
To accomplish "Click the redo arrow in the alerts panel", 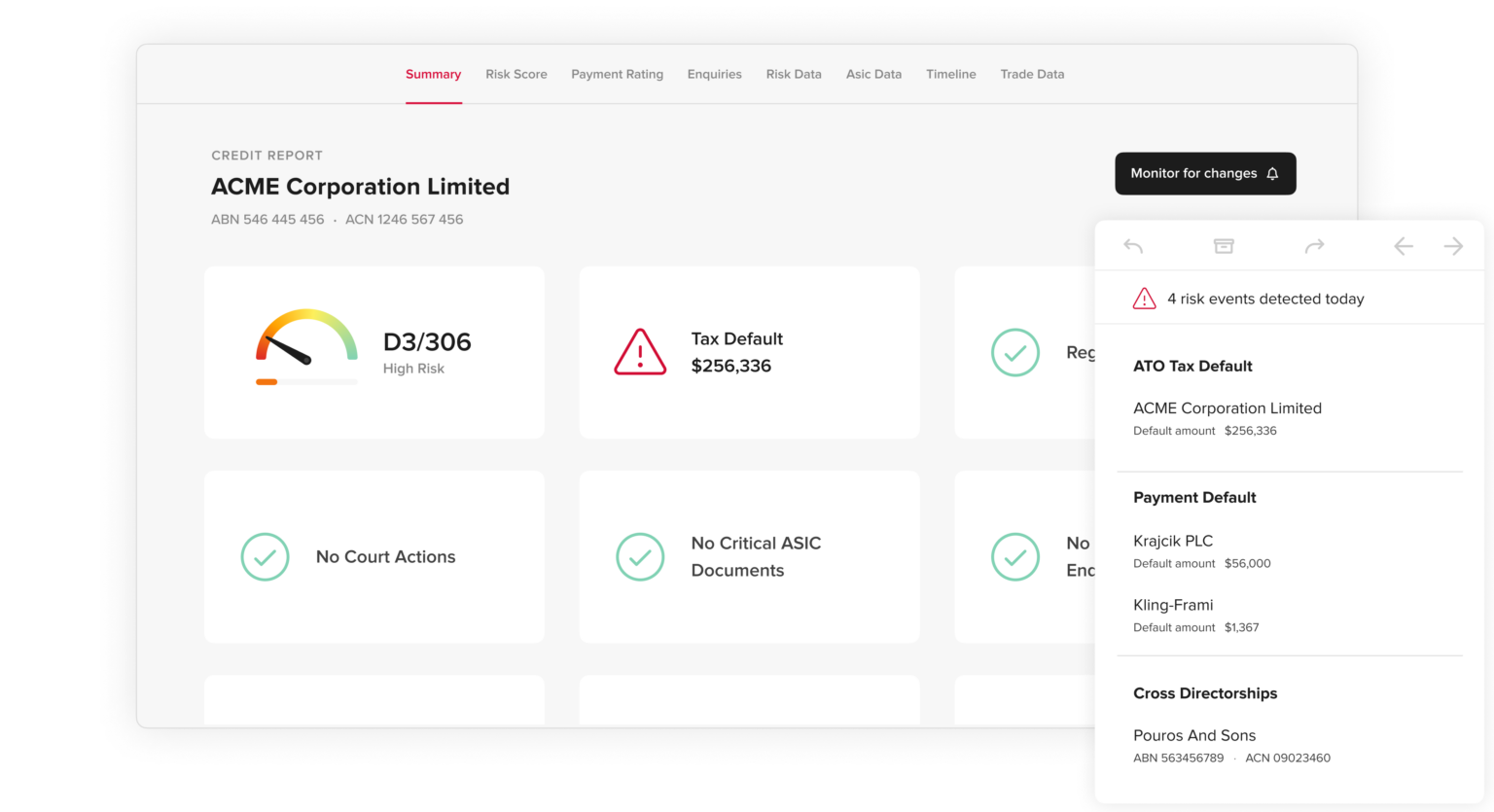I will click(x=1314, y=246).
